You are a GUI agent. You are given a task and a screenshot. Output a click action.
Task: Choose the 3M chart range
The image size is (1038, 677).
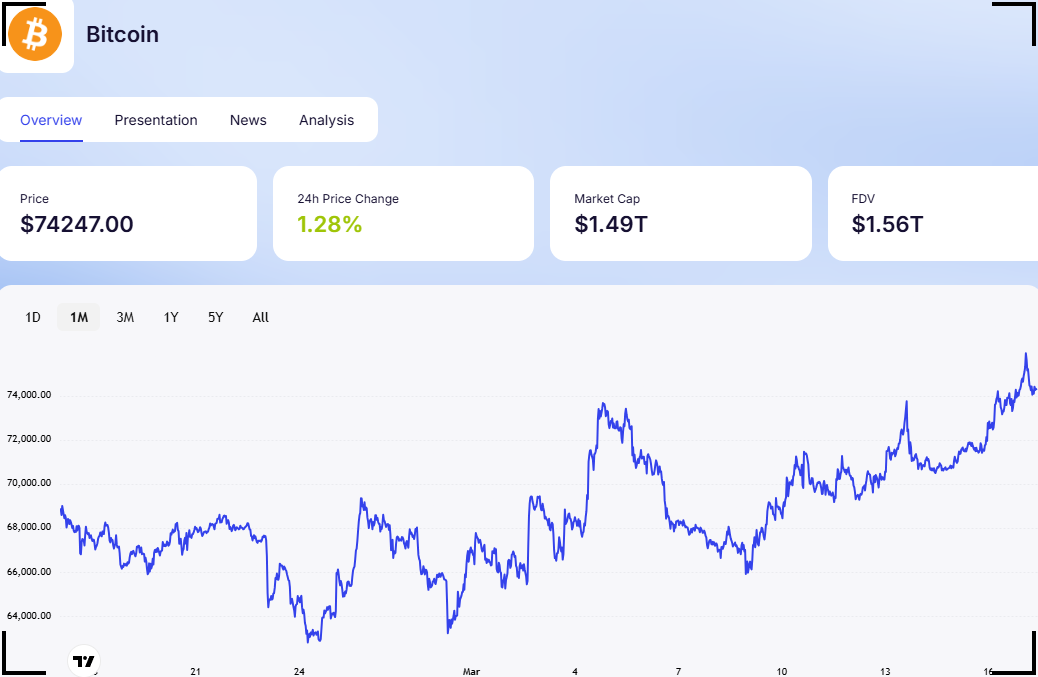point(125,317)
